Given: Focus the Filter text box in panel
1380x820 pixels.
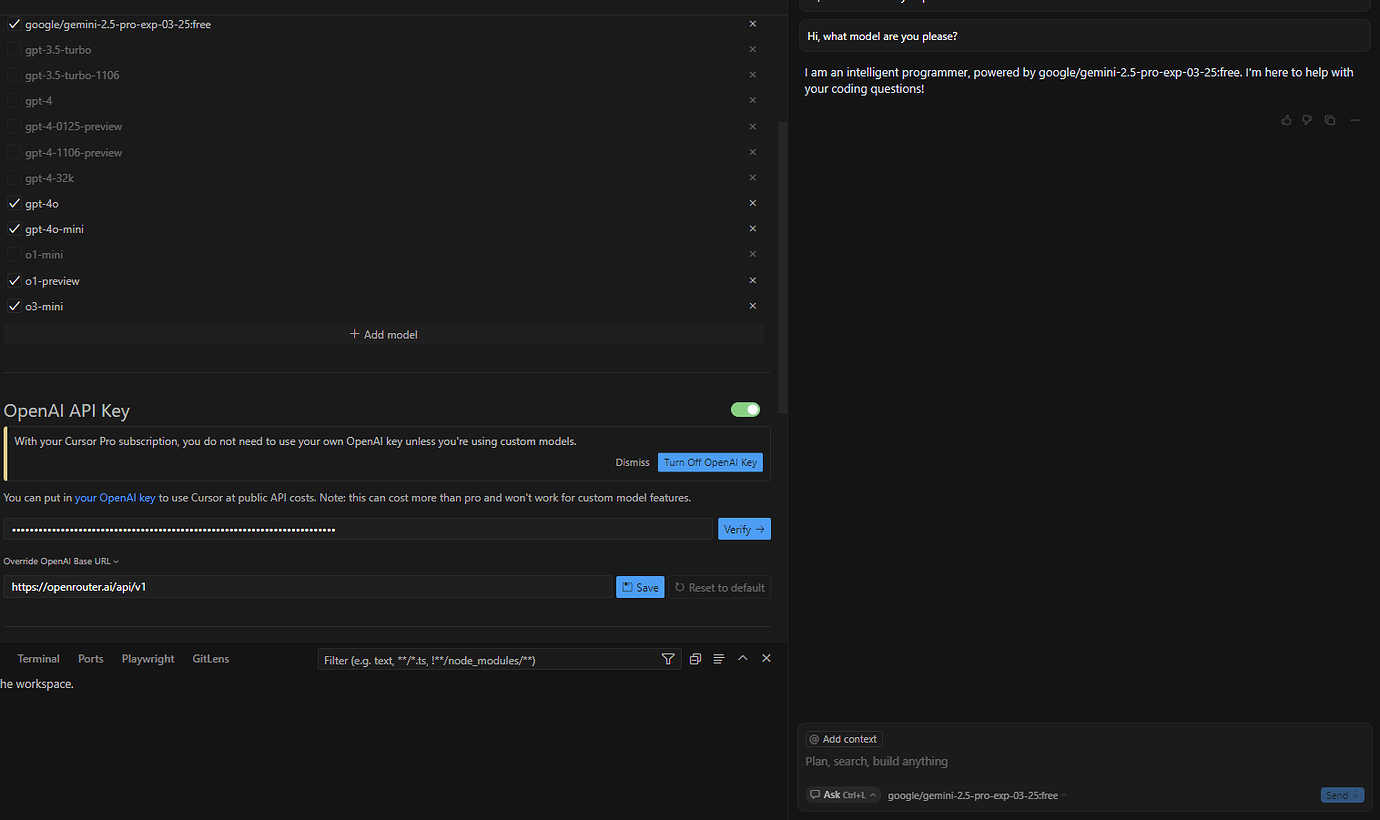Looking at the screenshot, I should 488,660.
